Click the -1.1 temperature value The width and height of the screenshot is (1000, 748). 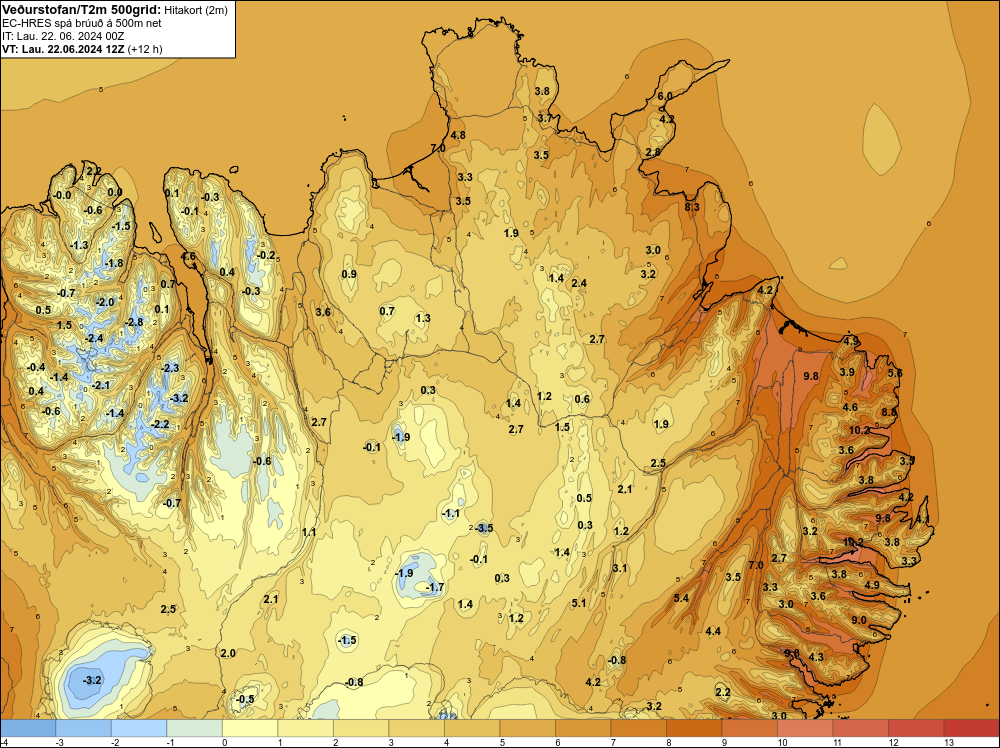451,513
